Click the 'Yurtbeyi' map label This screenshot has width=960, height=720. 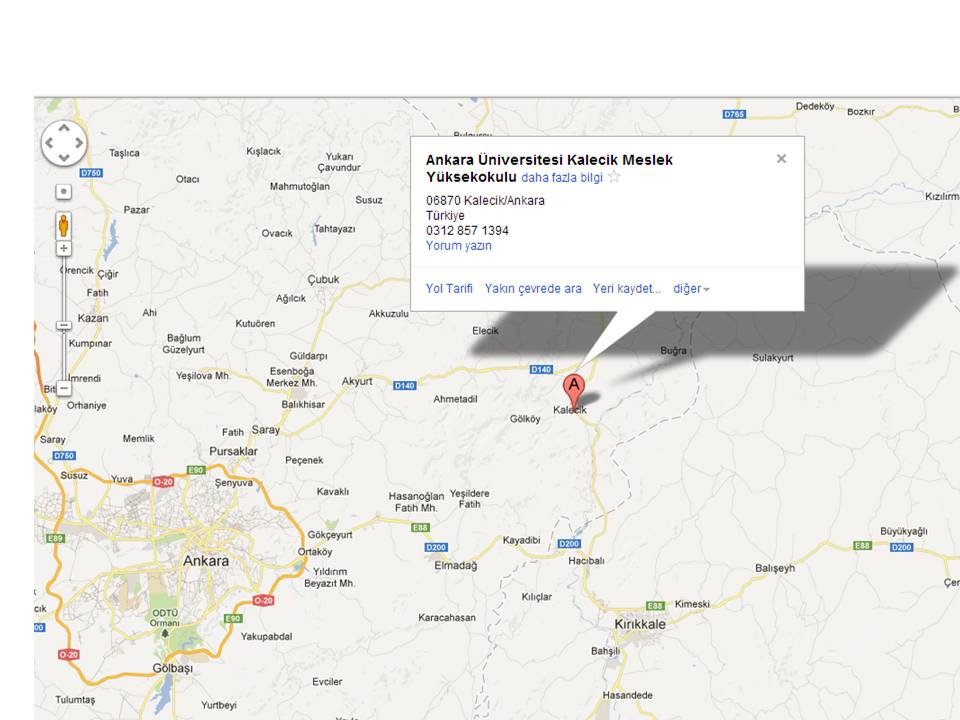click(x=219, y=705)
